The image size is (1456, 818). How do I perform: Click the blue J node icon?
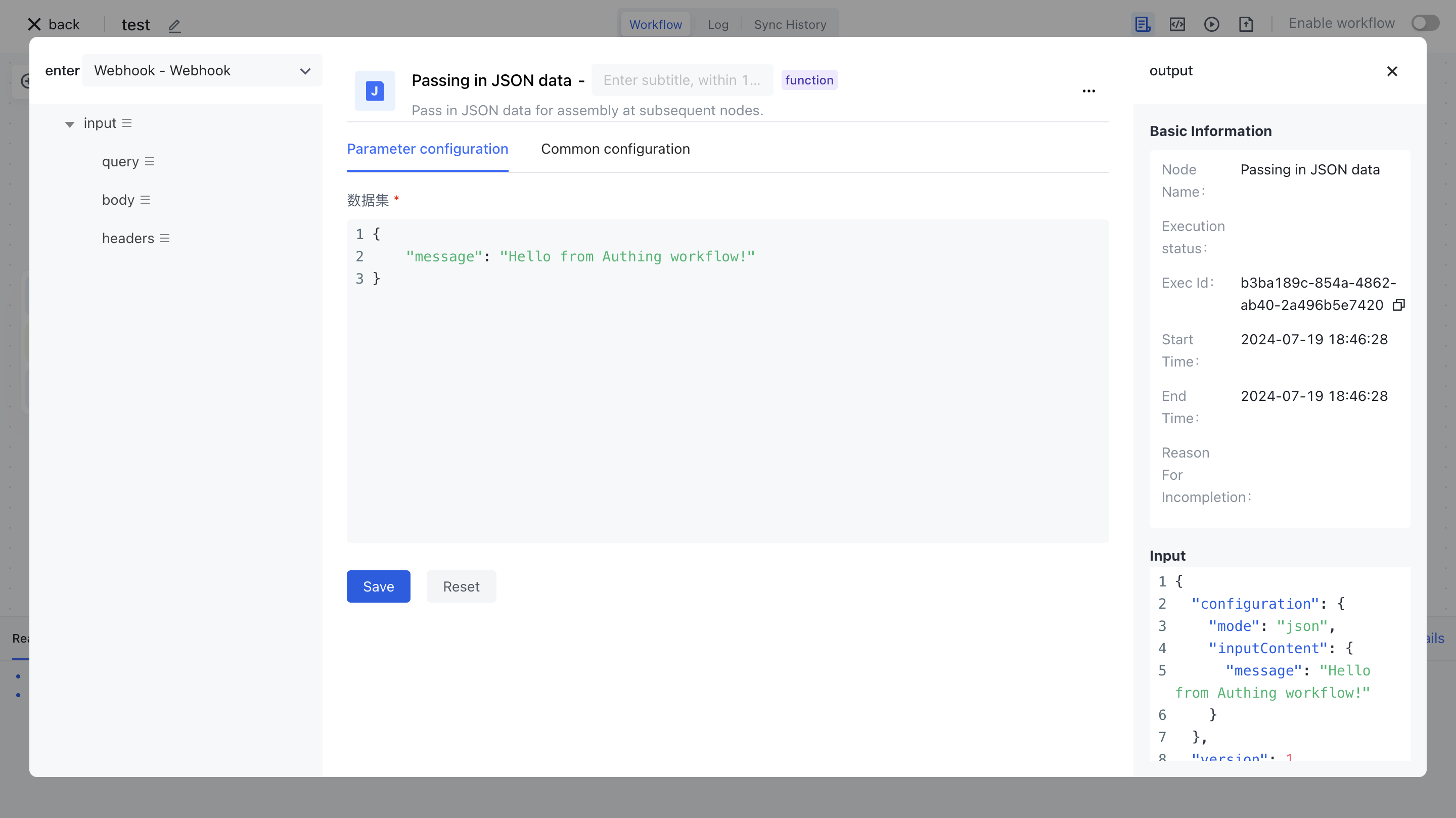375,91
